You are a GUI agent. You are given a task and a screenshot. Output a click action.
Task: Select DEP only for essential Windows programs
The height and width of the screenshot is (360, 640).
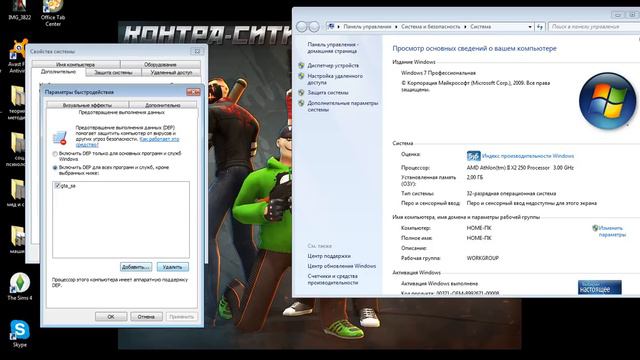click(55, 154)
